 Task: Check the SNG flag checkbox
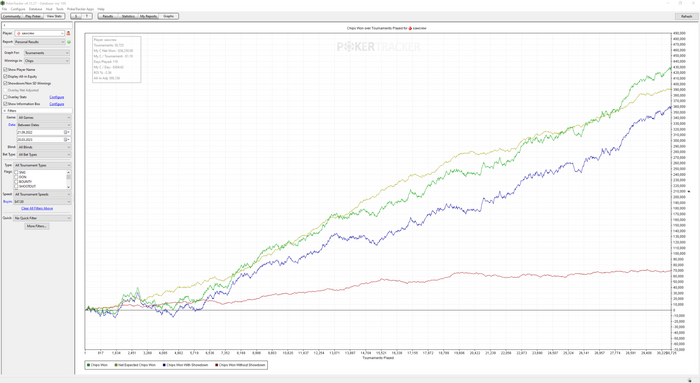click(17, 172)
